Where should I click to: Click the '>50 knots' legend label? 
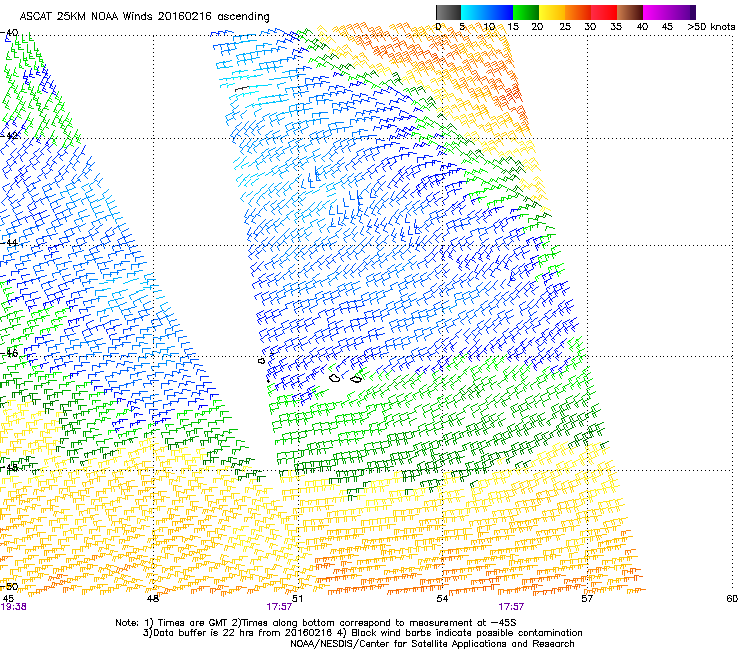click(711, 27)
